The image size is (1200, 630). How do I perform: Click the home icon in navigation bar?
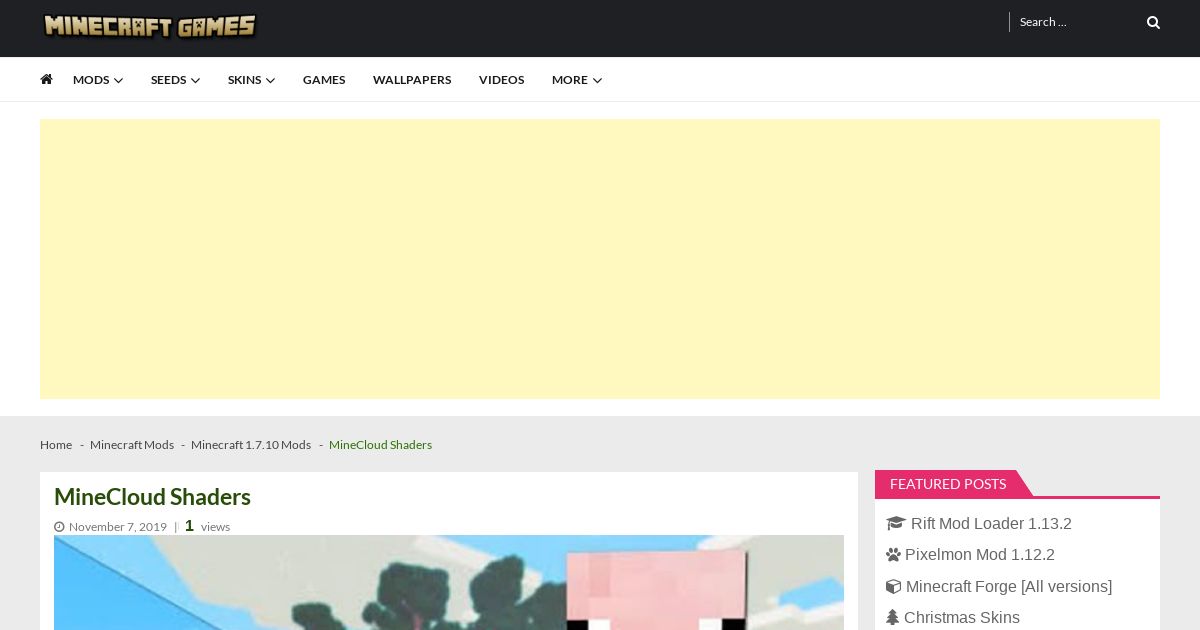[x=46, y=79]
